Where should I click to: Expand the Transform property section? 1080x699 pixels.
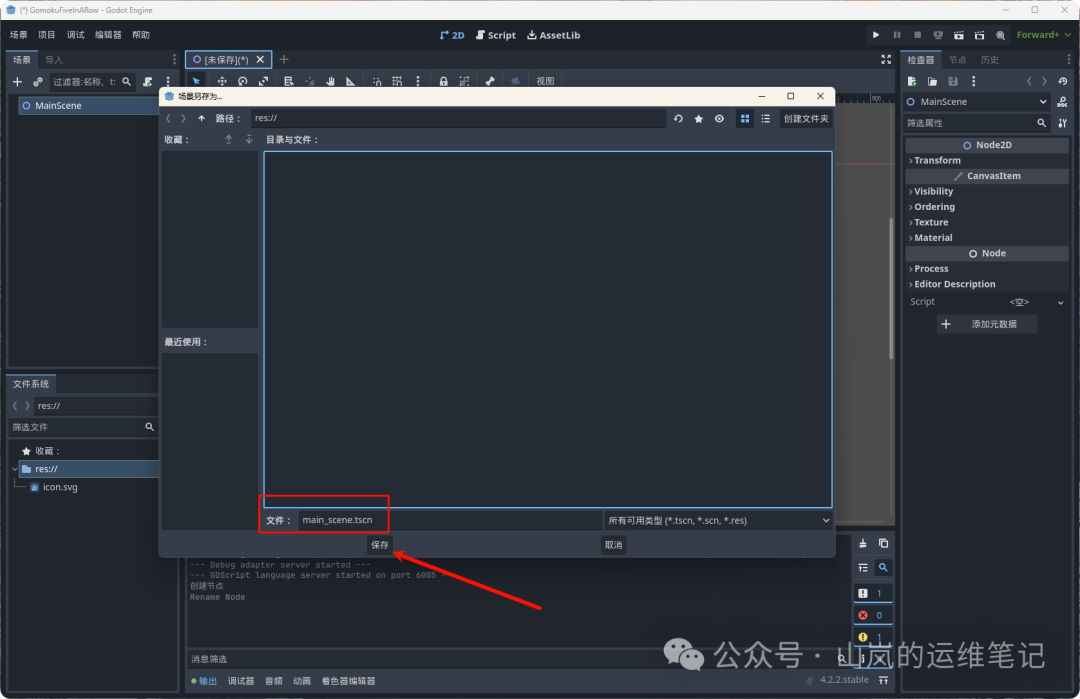pyautogui.click(x=936, y=160)
